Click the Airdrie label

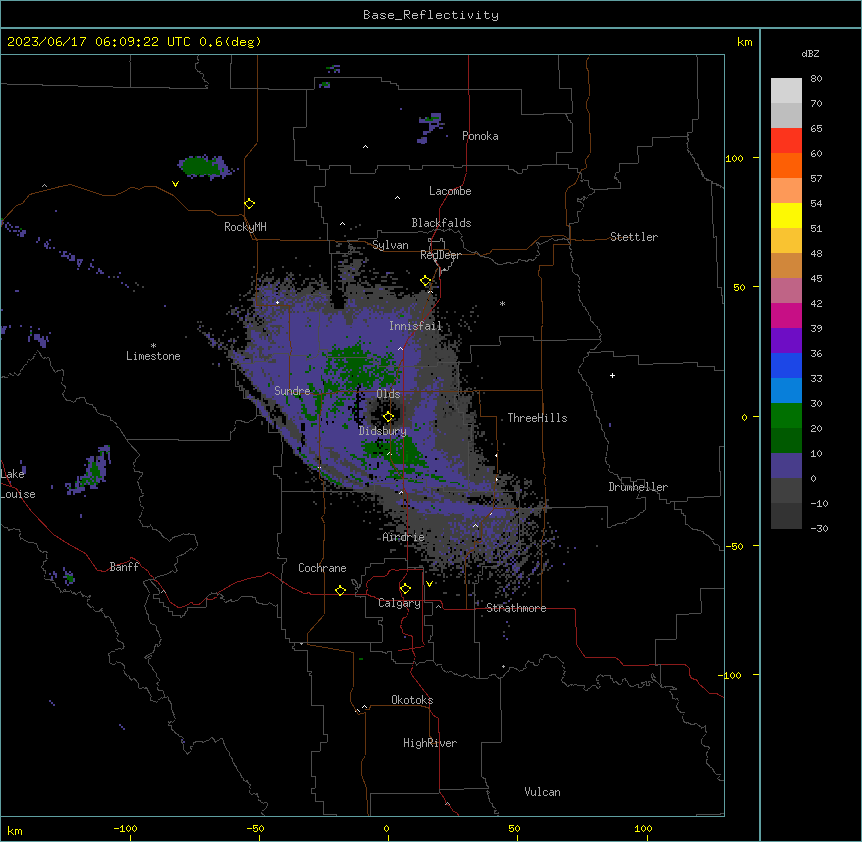coord(404,537)
